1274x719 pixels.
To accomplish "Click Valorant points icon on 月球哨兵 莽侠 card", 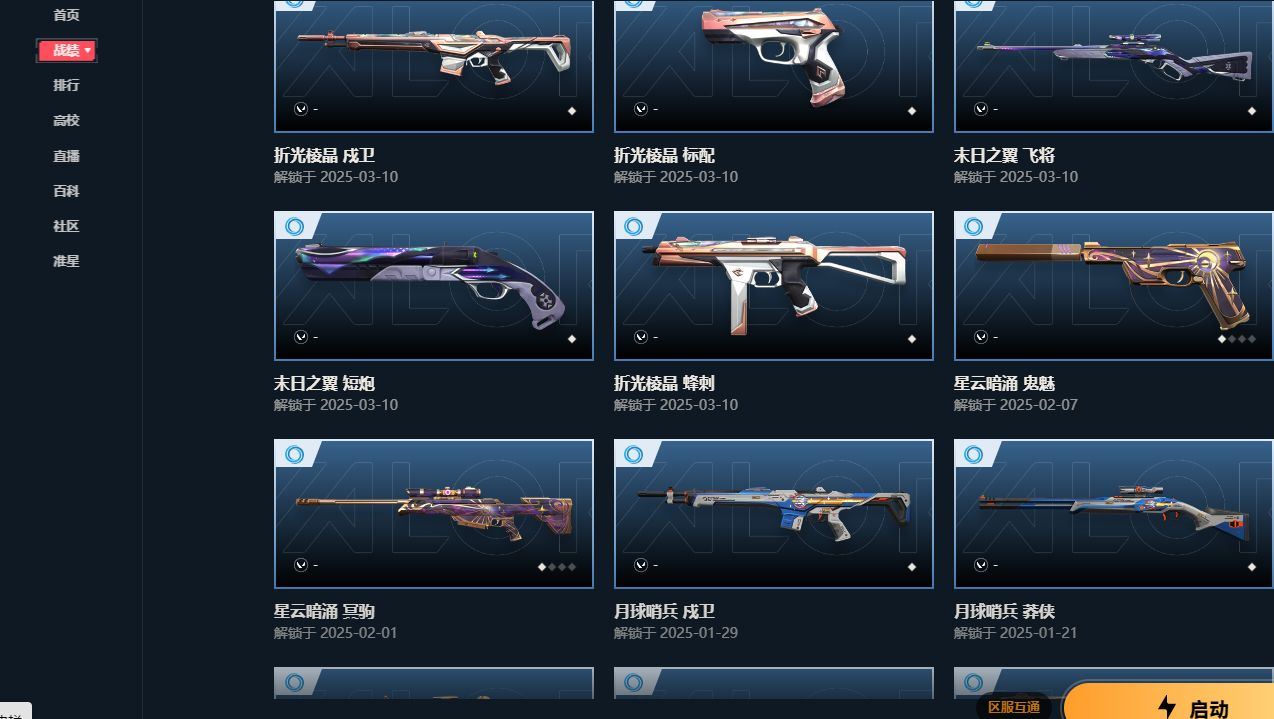I will click(x=980, y=565).
